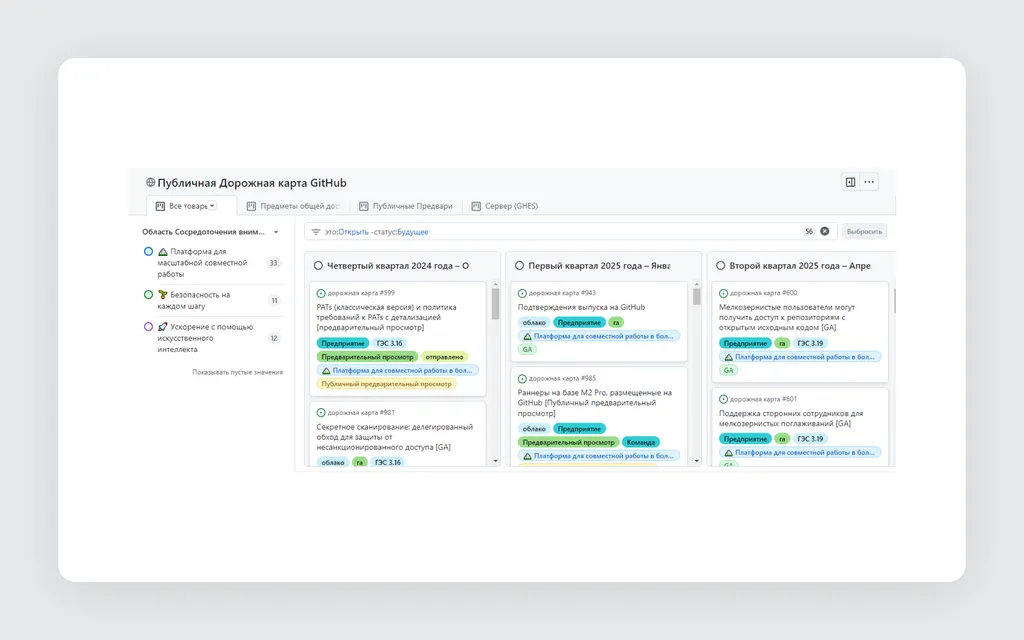
Task: Click the count badge «12» in sidebar
Action: 274,338
